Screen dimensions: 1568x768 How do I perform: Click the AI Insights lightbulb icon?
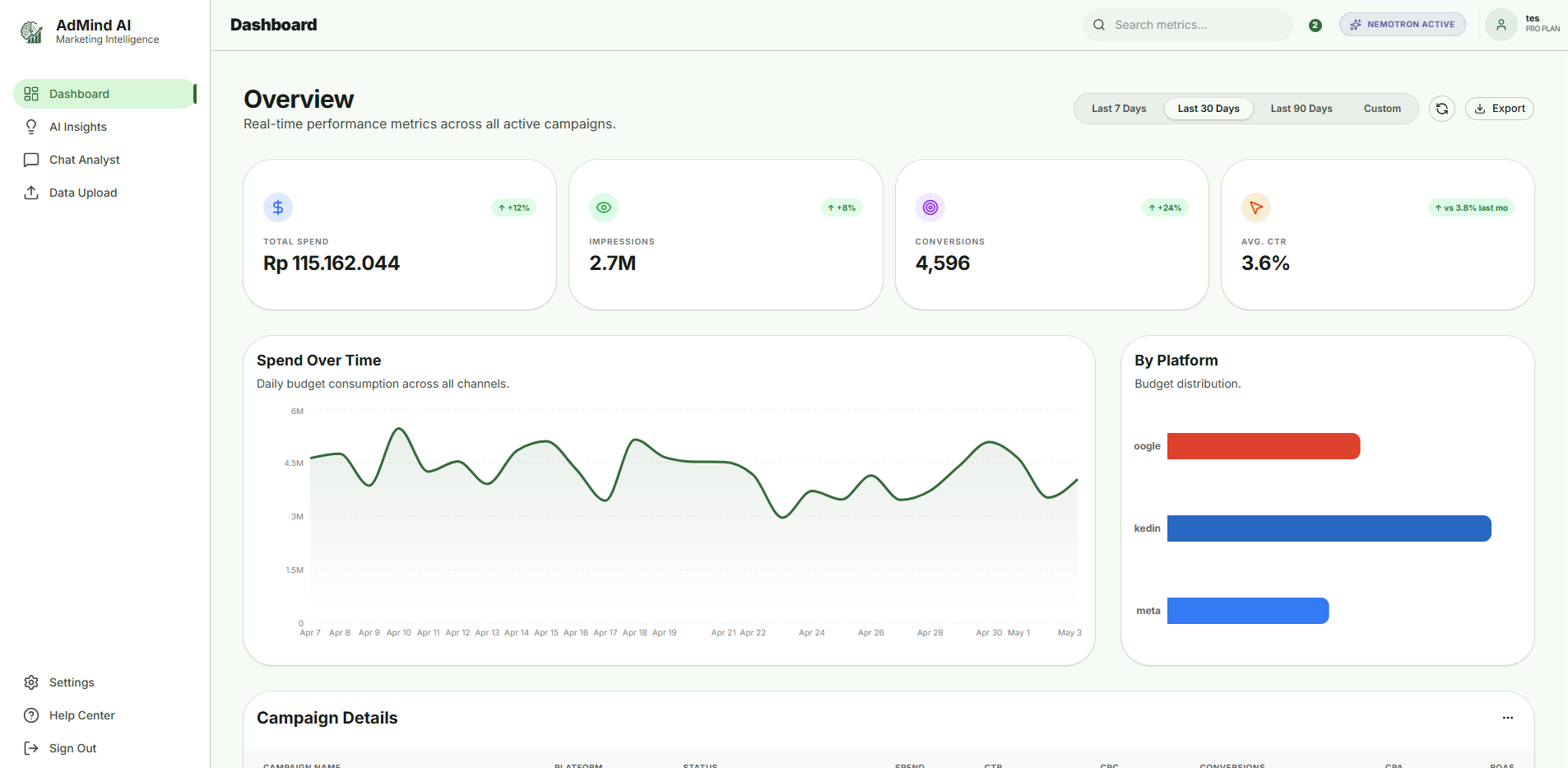(x=31, y=127)
